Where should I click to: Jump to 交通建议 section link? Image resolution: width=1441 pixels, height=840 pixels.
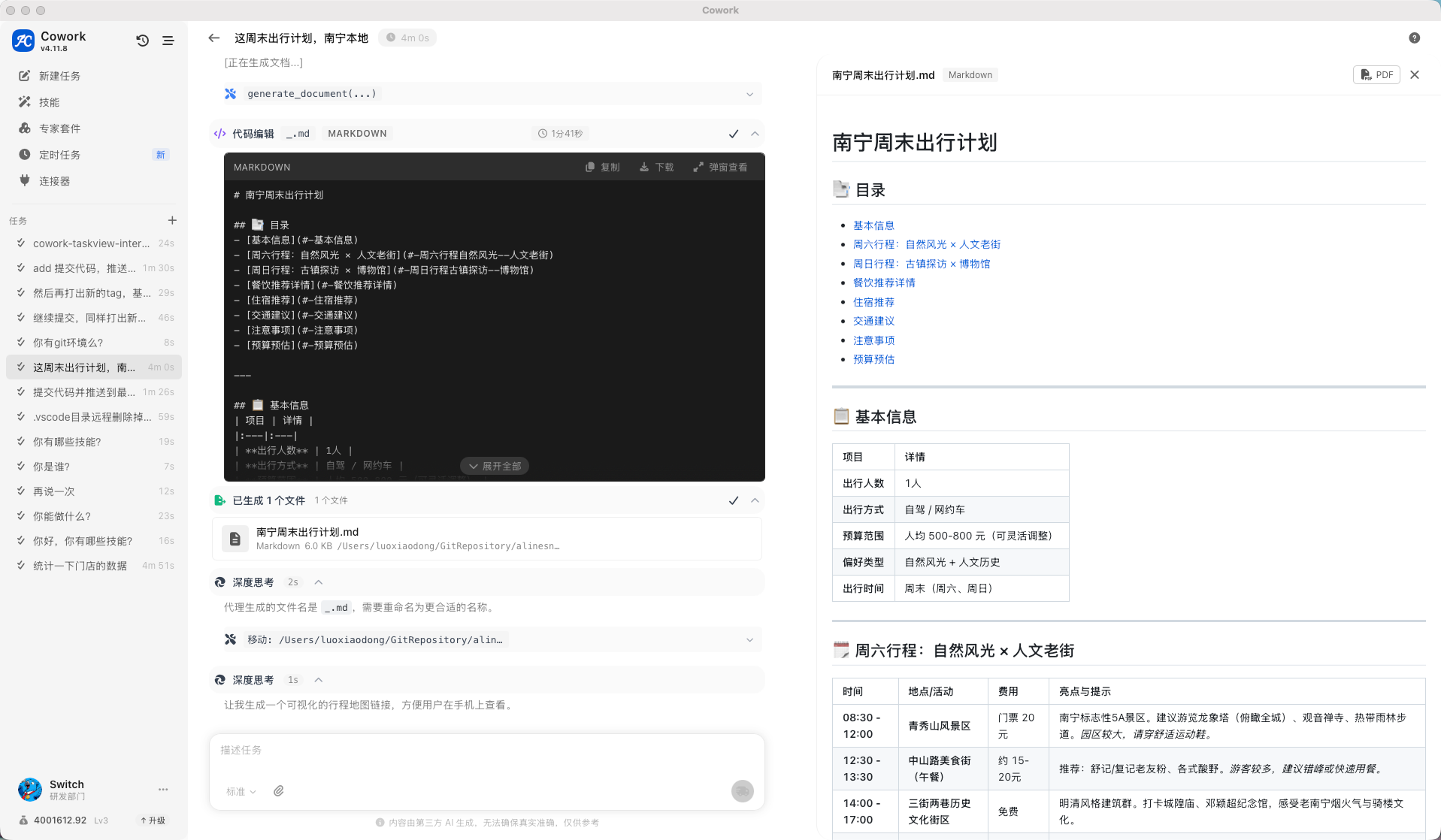873,321
